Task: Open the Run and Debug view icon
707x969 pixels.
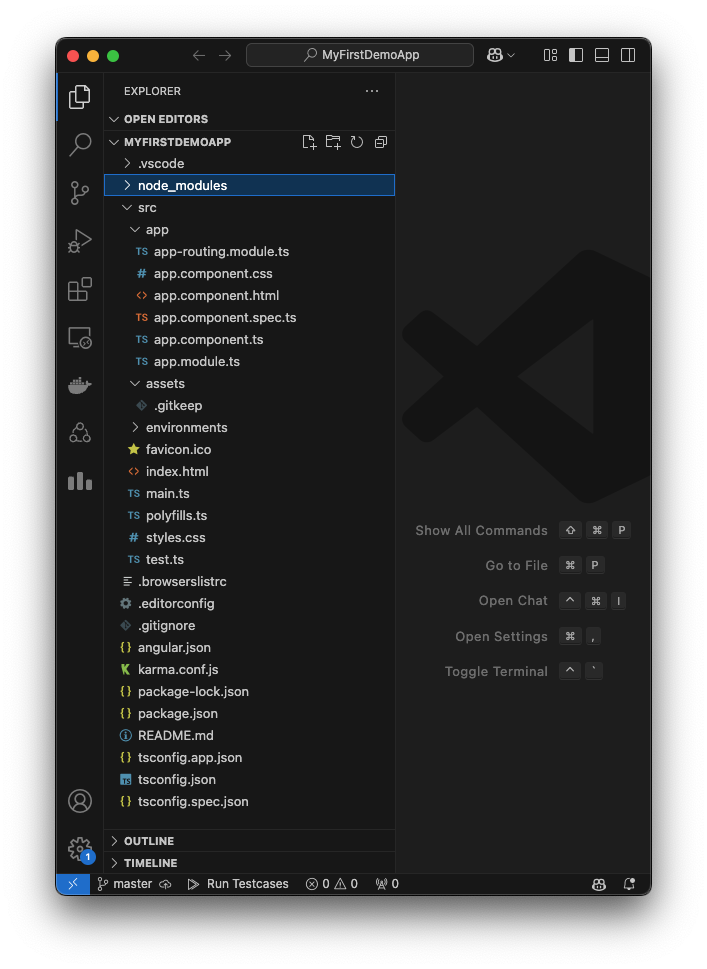Action: (80, 241)
